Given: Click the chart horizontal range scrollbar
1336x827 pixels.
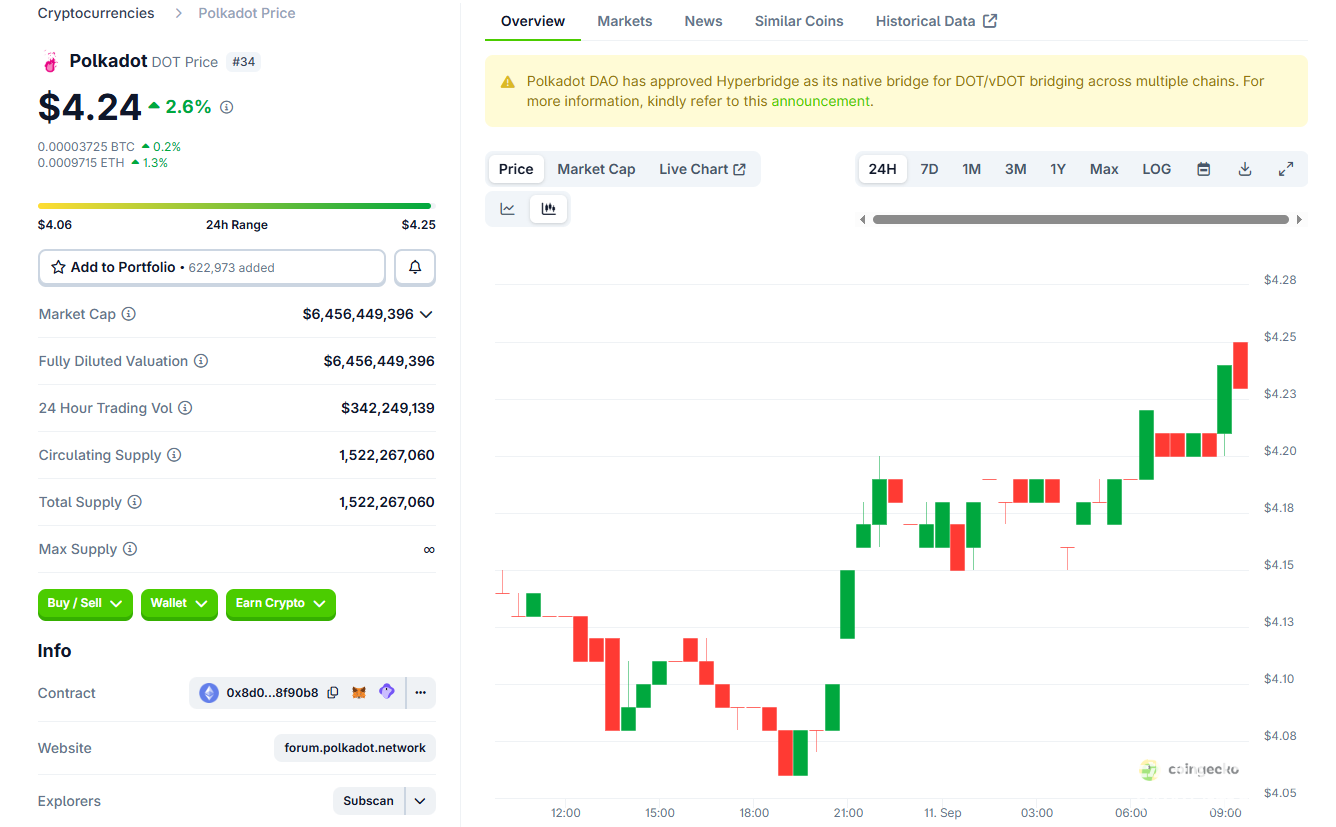Looking at the screenshot, I should pyautogui.click(x=1080, y=219).
